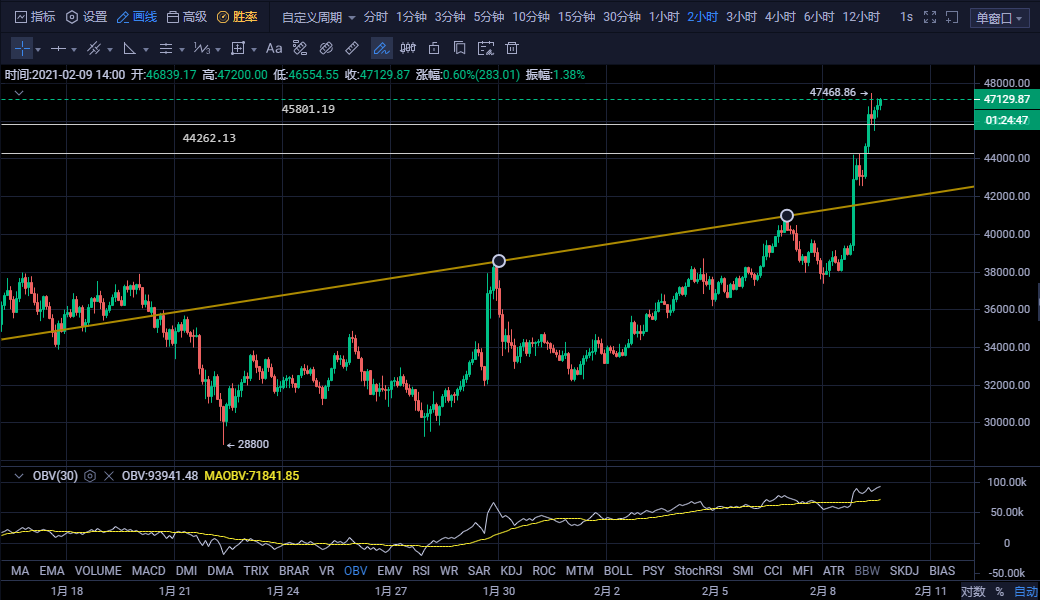This screenshot has height=600, width=1040.
Task: Click the 胜率 win-rate button
Action: coord(237,17)
